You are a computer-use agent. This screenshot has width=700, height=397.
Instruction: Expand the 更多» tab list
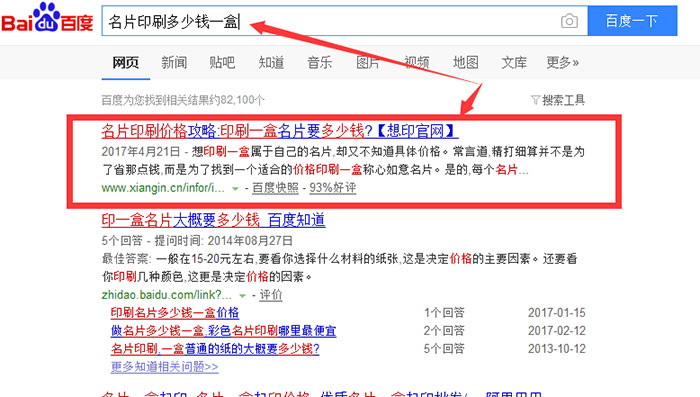pos(562,62)
